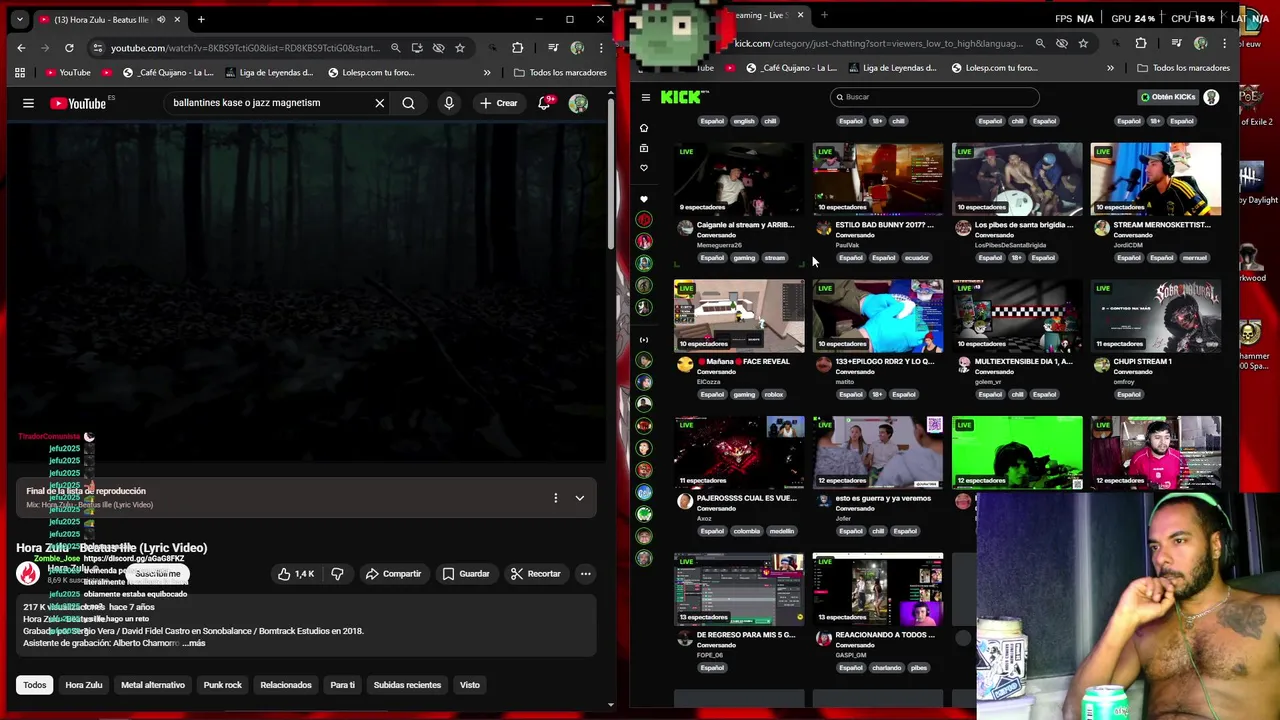The height and width of the screenshot is (720, 1280).
Task: Dislike the Hora Zulu video
Action: click(x=337, y=574)
